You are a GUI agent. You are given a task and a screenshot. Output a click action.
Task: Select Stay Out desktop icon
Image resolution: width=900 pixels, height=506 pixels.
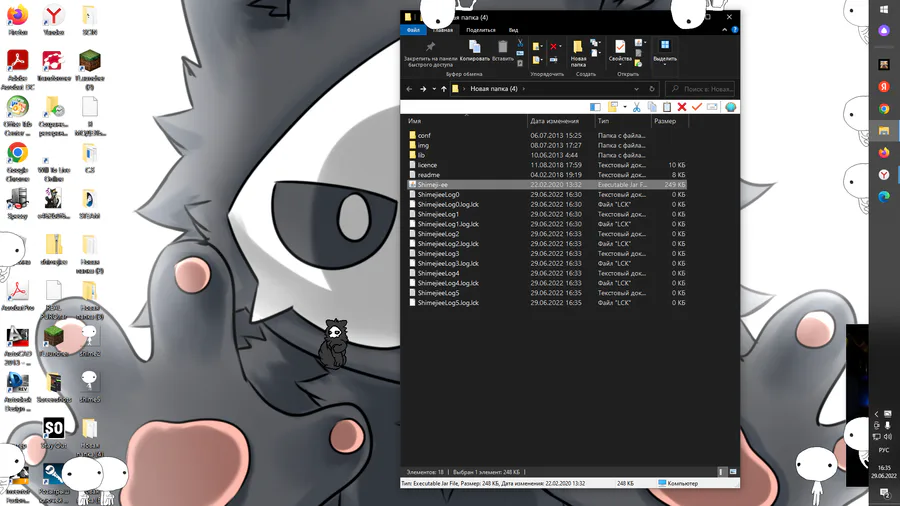click(x=53, y=433)
